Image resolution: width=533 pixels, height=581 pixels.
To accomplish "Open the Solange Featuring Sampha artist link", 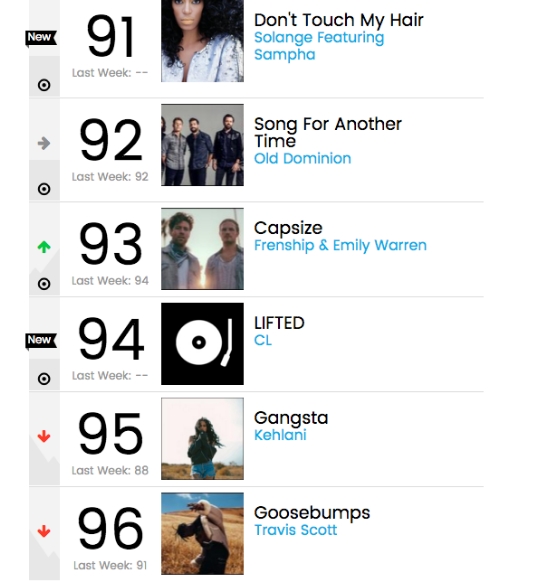I will coord(319,46).
